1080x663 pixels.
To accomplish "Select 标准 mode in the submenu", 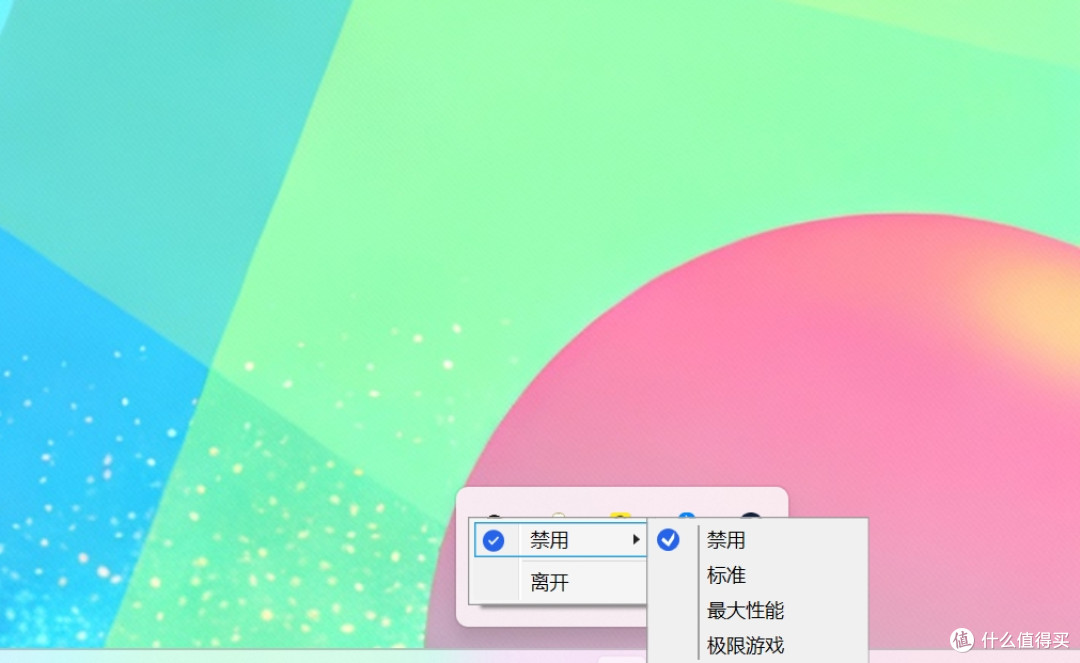I will [757, 575].
